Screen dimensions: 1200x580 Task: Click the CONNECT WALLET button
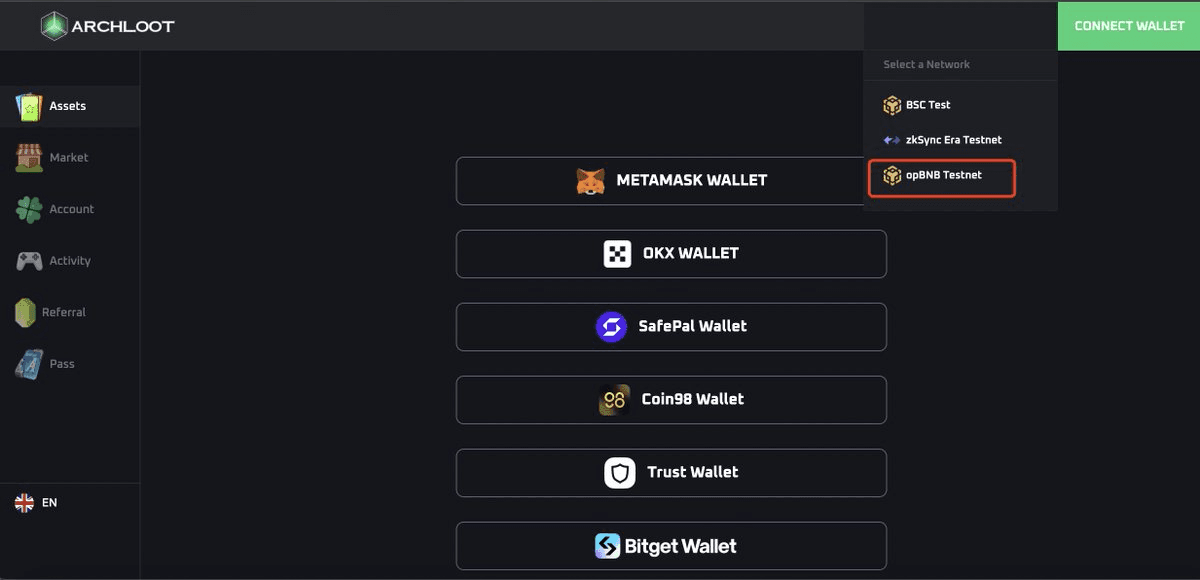(1129, 25)
